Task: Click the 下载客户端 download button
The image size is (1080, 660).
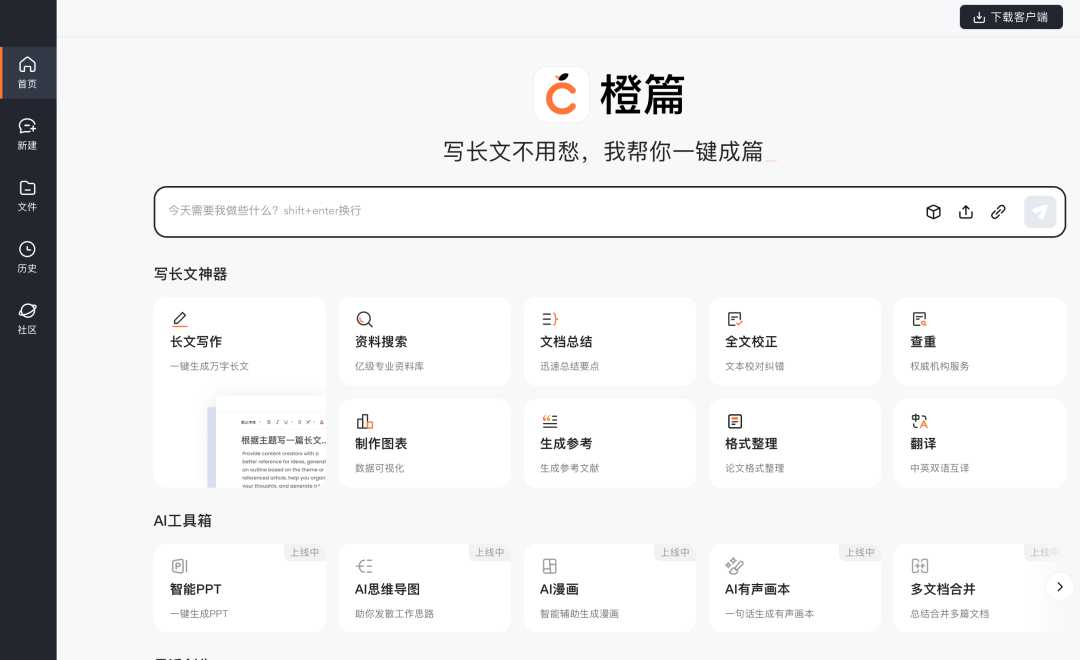Action: (x=1011, y=17)
